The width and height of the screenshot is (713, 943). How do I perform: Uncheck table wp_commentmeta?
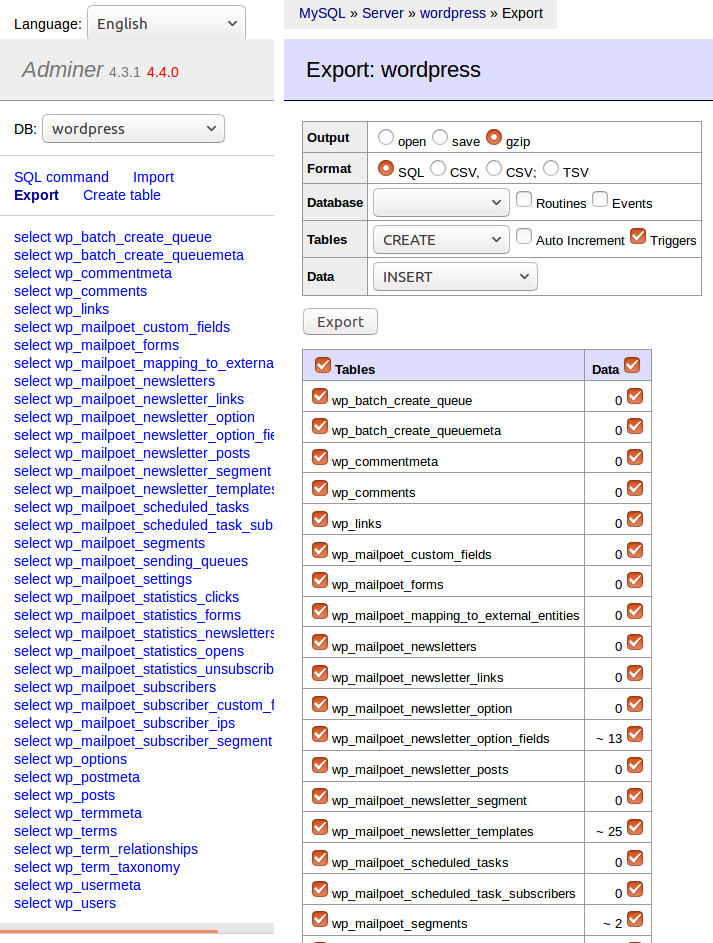point(320,457)
